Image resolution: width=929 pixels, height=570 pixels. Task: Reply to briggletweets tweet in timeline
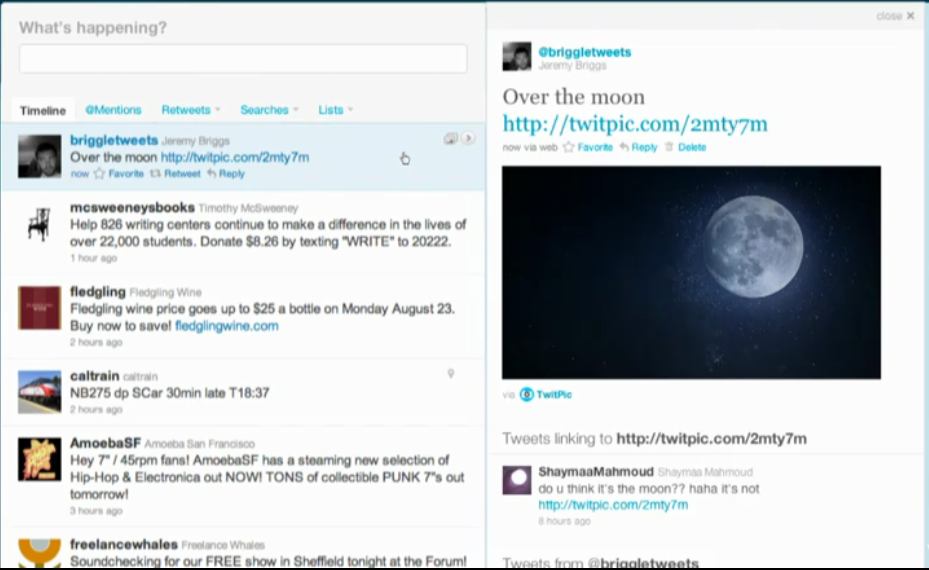pyautogui.click(x=226, y=174)
